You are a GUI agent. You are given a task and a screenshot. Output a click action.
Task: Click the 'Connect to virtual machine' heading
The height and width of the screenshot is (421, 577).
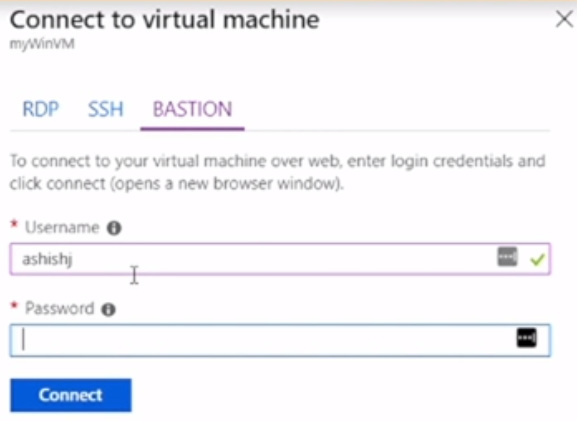point(164,20)
